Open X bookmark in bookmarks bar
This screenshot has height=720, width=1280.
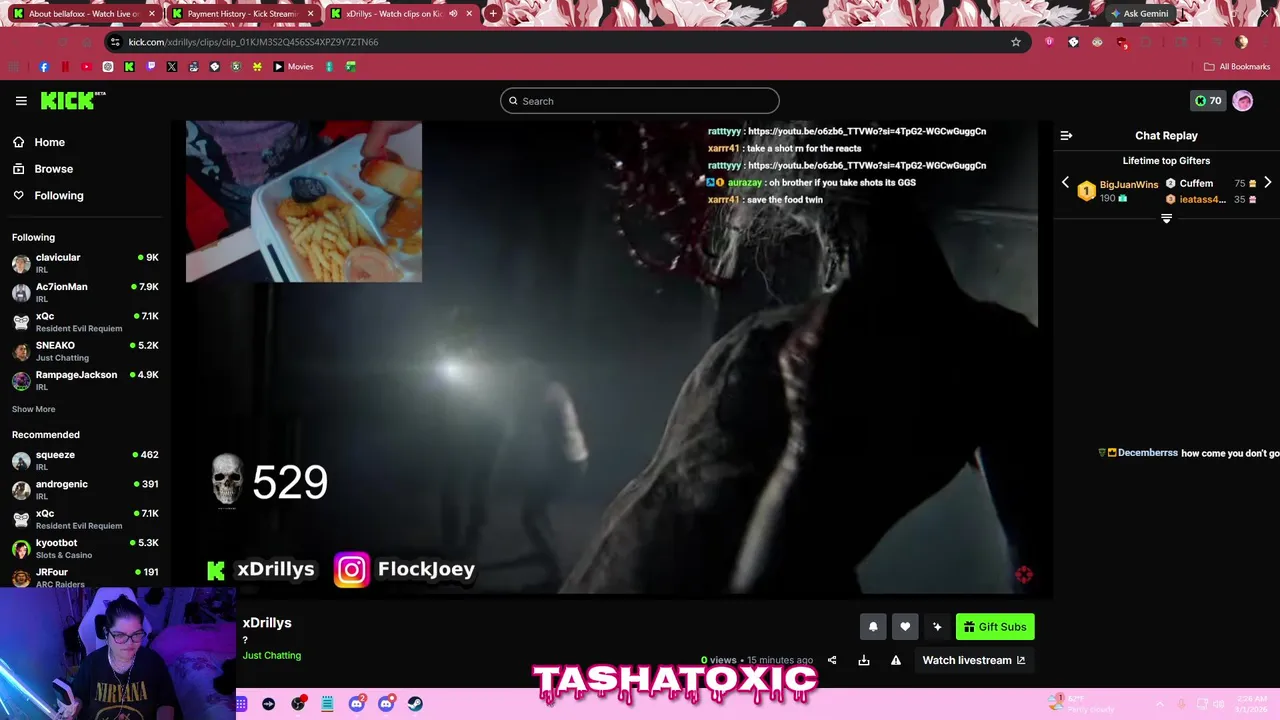tap(172, 67)
